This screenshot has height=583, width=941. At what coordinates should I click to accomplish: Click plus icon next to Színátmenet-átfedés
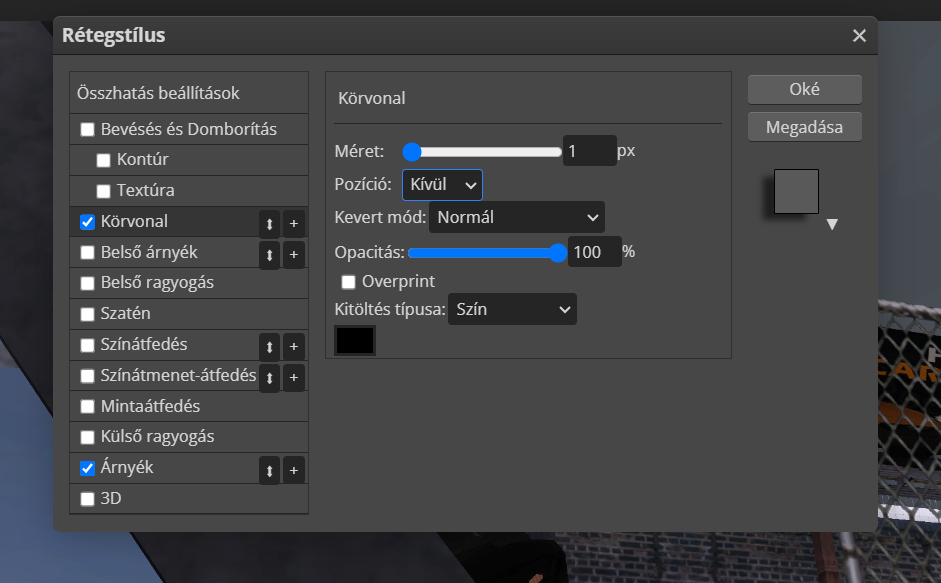(x=293, y=378)
